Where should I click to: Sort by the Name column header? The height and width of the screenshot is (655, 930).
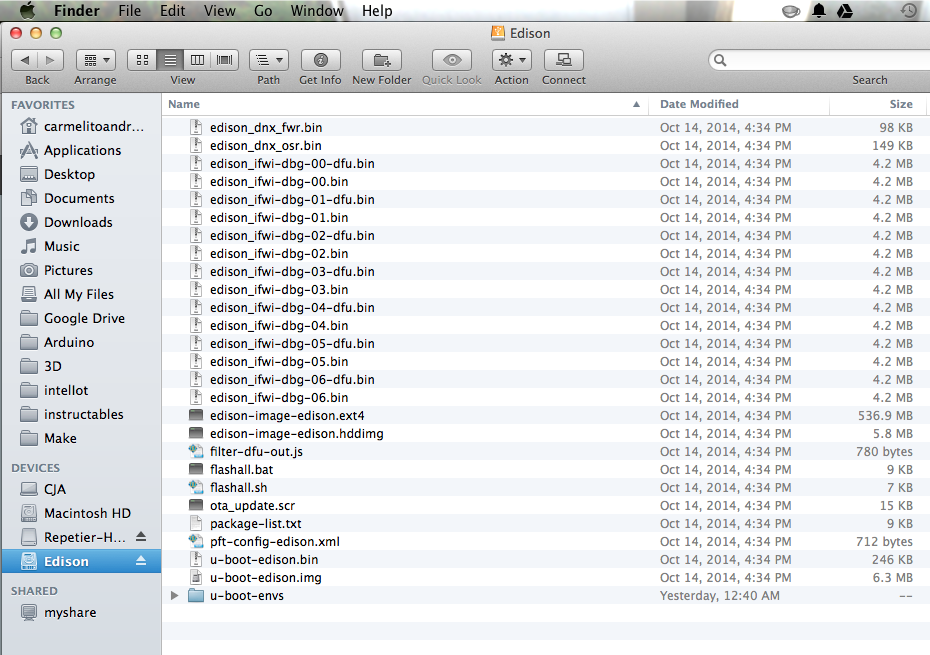pos(405,104)
